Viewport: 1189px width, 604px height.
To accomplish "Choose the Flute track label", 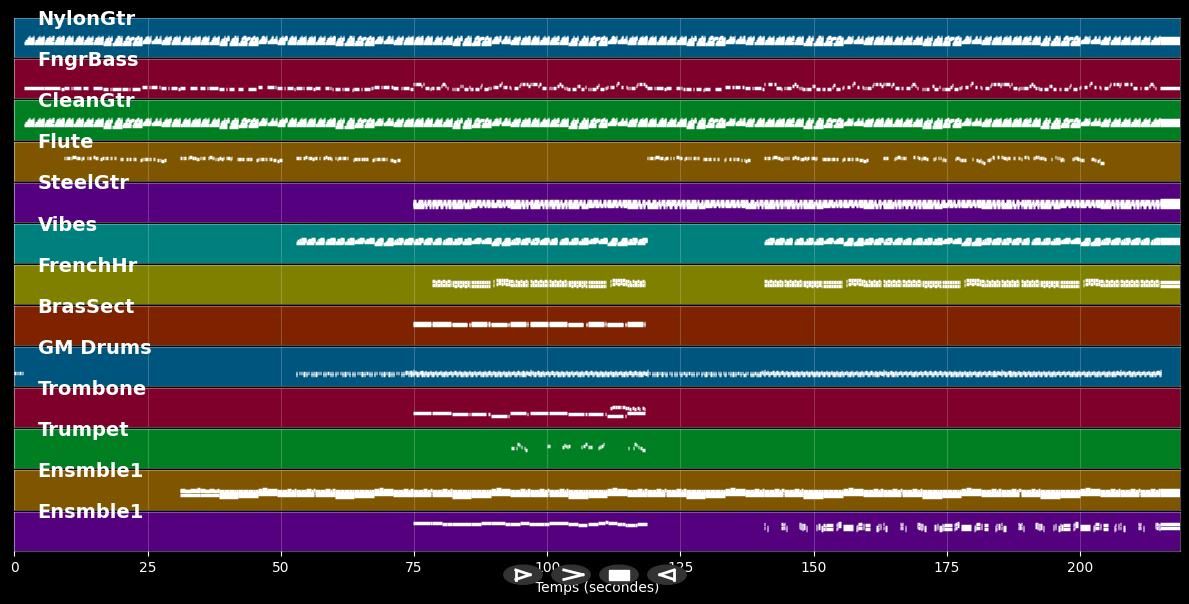I will (x=65, y=142).
